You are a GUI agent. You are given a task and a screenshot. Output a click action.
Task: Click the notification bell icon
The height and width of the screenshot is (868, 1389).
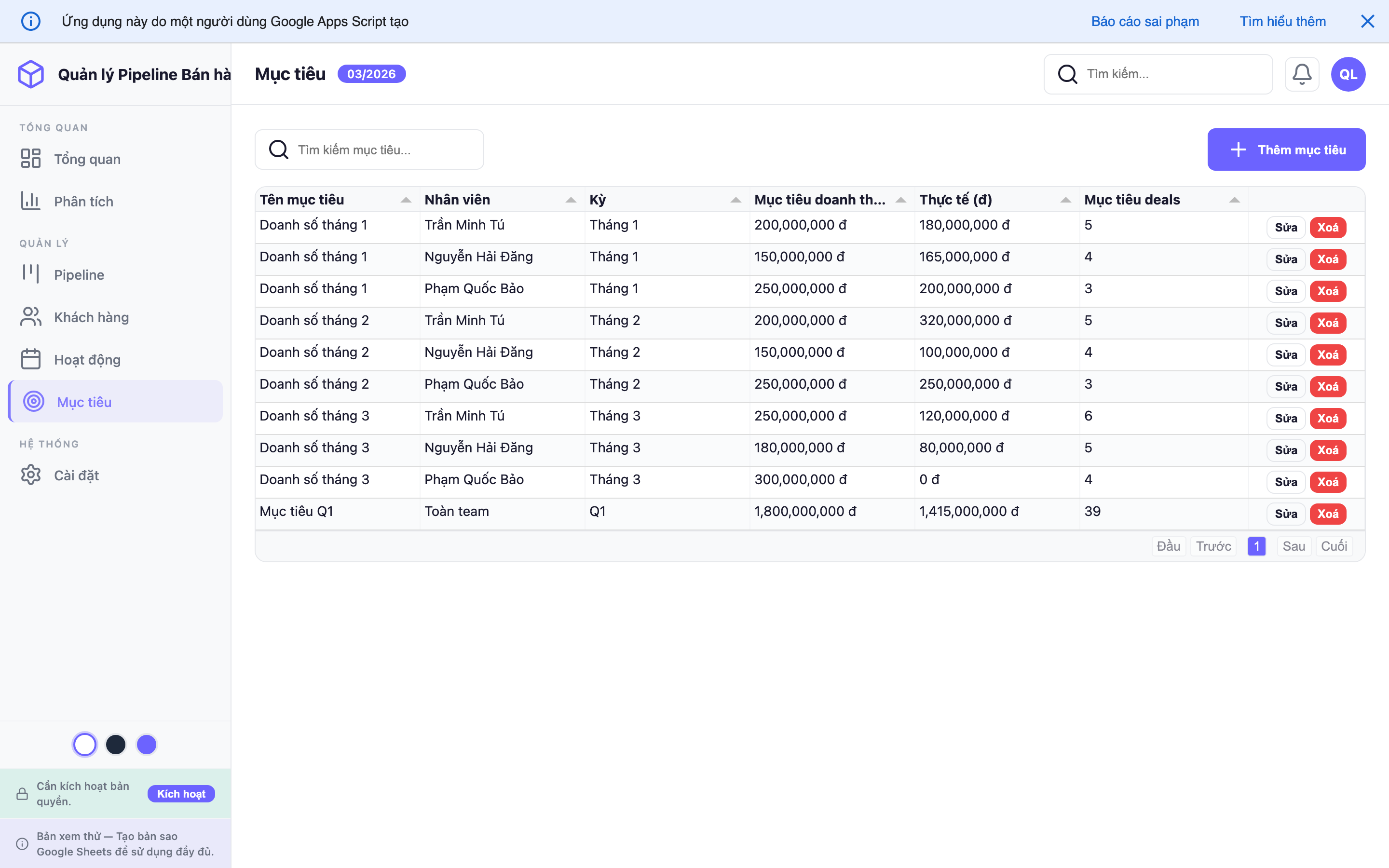coord(1302,73)
